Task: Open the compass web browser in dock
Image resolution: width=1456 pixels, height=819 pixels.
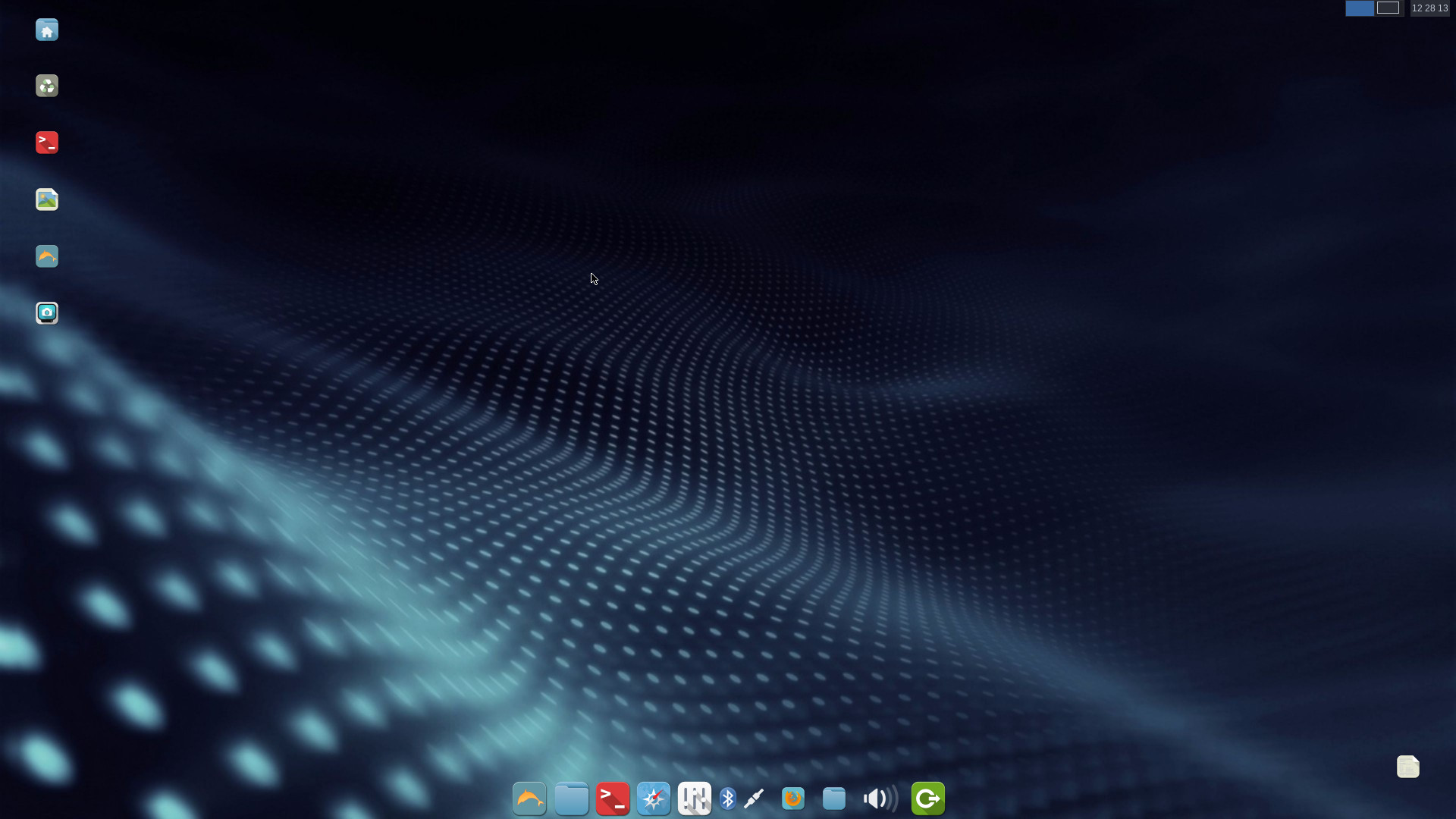Action: click(654, 799)
